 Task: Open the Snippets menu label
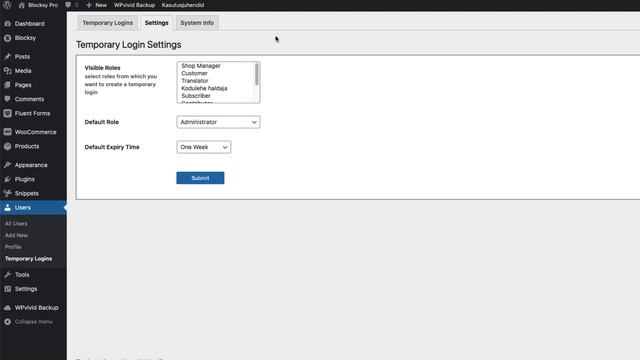tap(27, 193)
